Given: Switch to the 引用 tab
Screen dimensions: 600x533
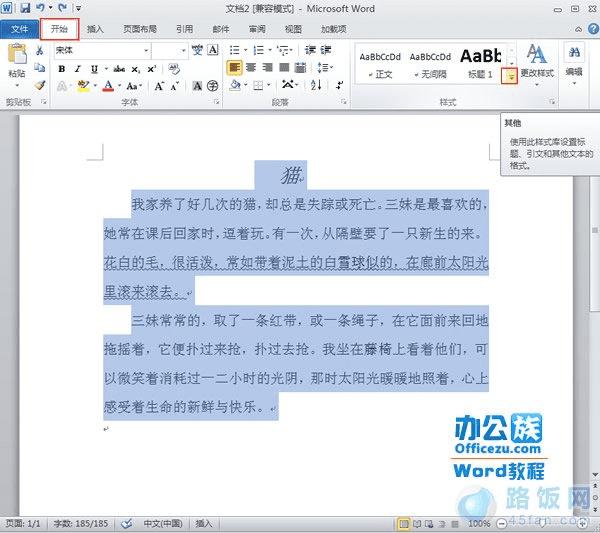Looking at the screenshot, I should pos(184,29).
